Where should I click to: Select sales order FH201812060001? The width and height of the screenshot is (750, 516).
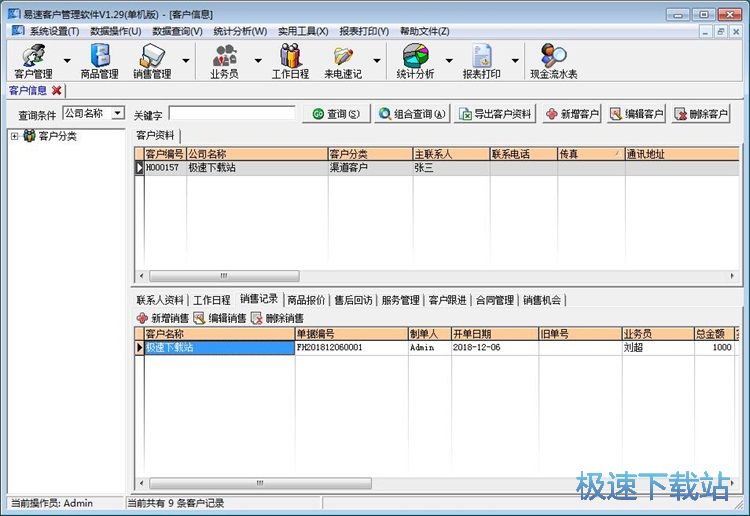[351, 348]
